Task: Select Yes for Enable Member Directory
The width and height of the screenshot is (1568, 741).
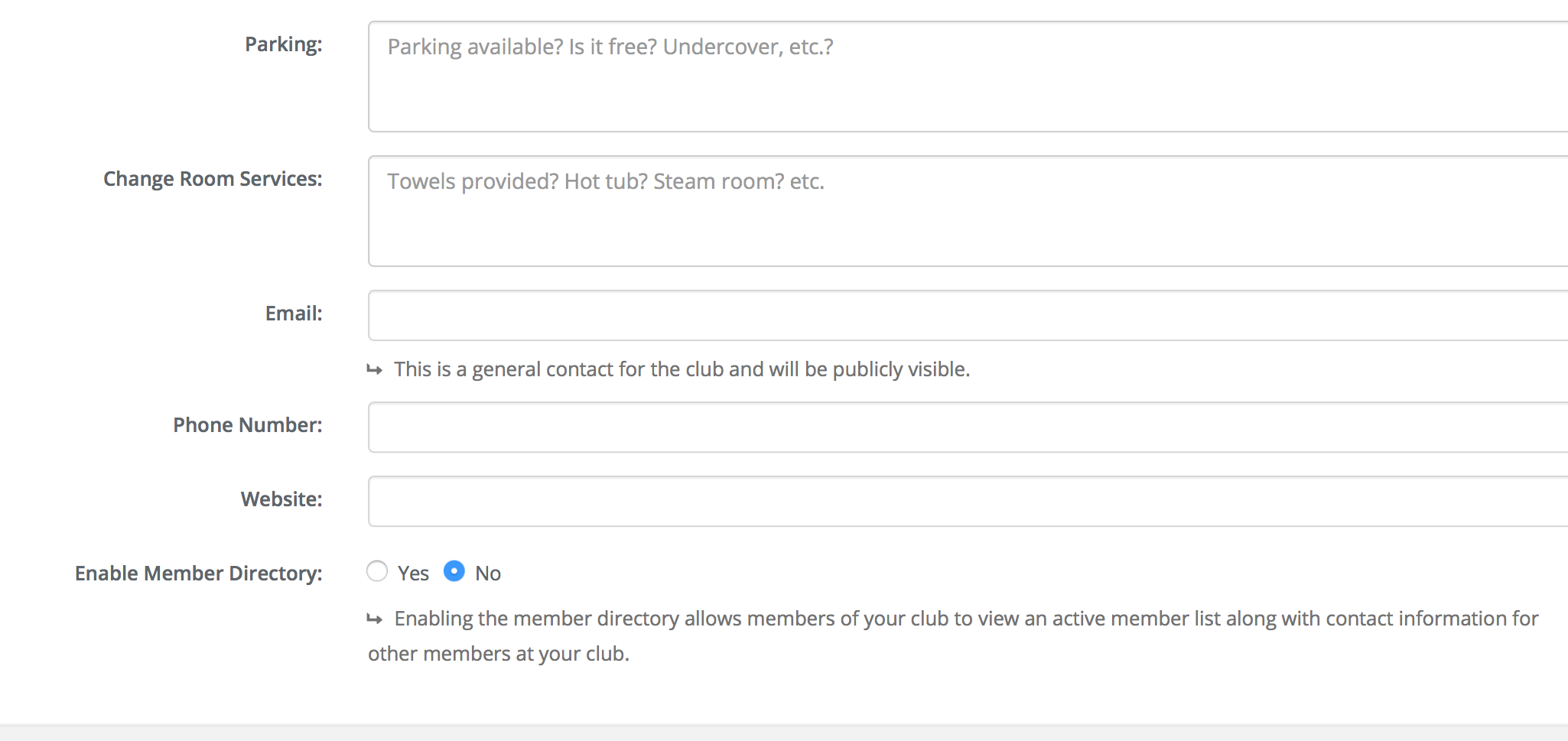Action: tap(377, 571)
